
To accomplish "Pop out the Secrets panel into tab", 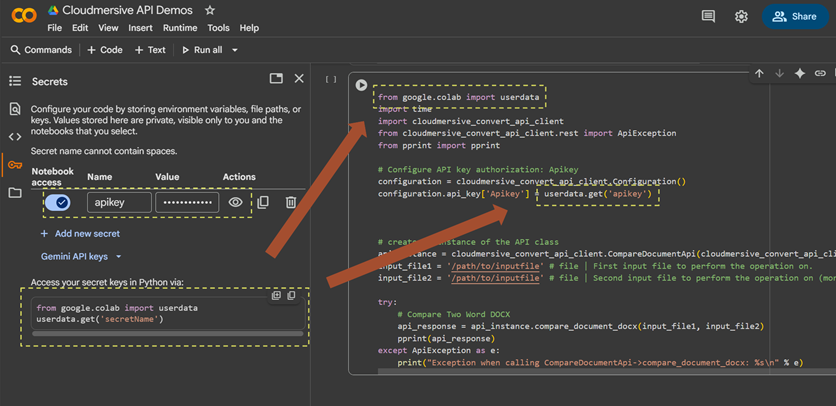I will [276, 78].
